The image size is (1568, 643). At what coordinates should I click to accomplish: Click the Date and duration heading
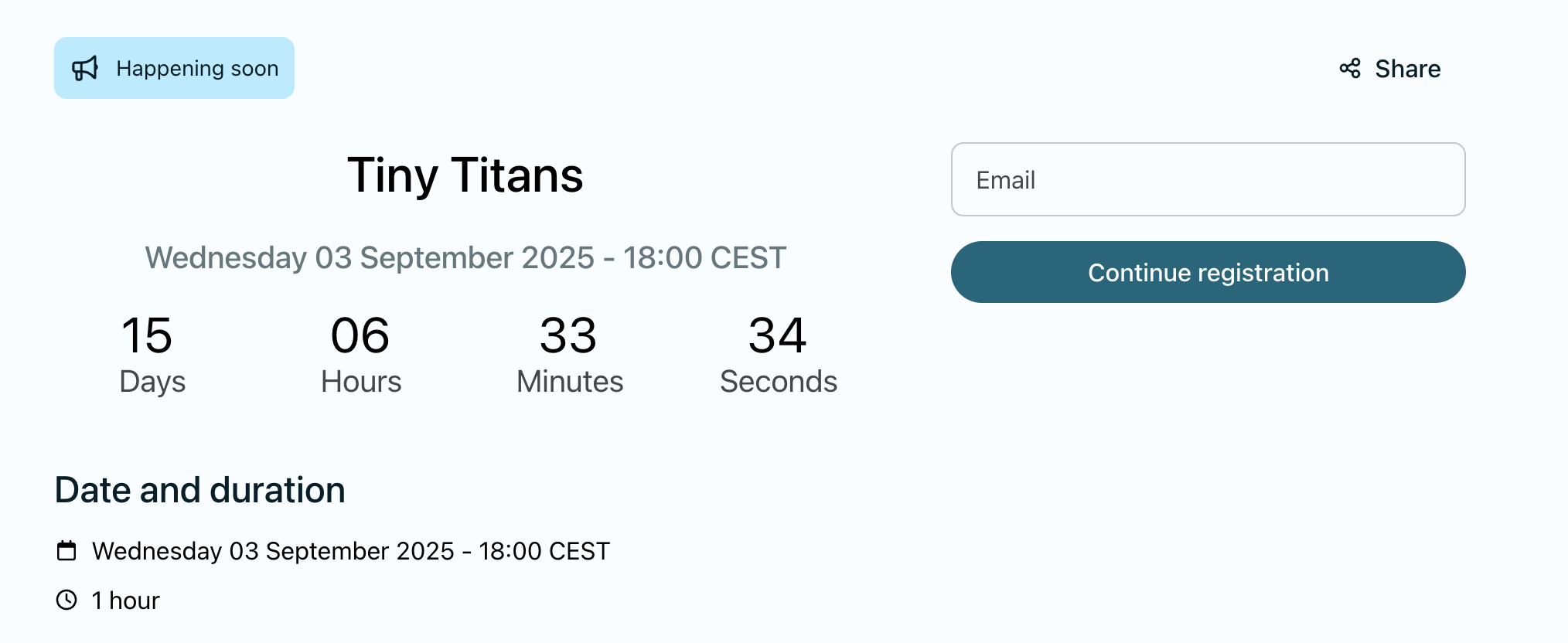pos(200,490)
